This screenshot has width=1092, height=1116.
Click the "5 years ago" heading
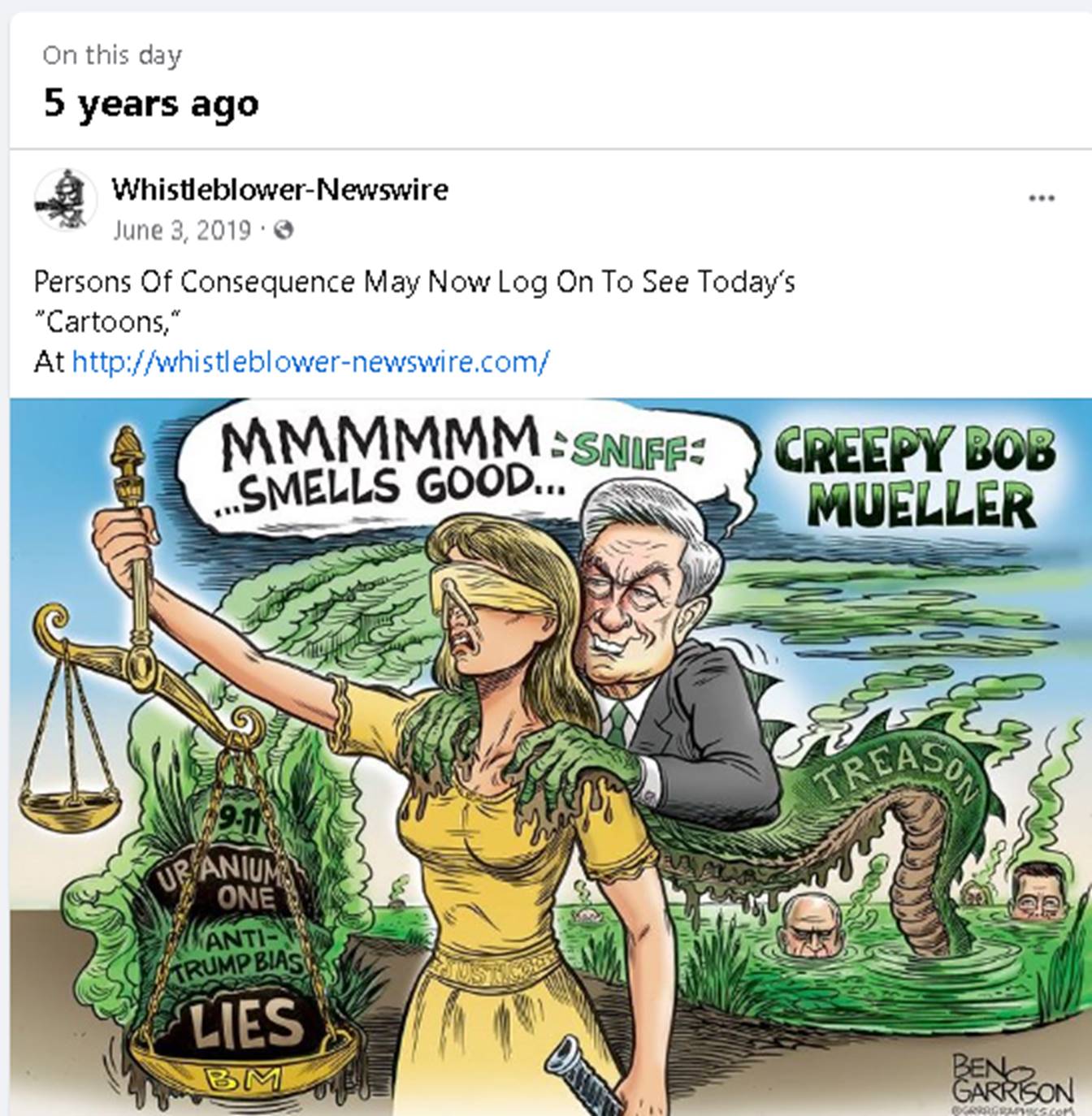[x=151, y=104]
